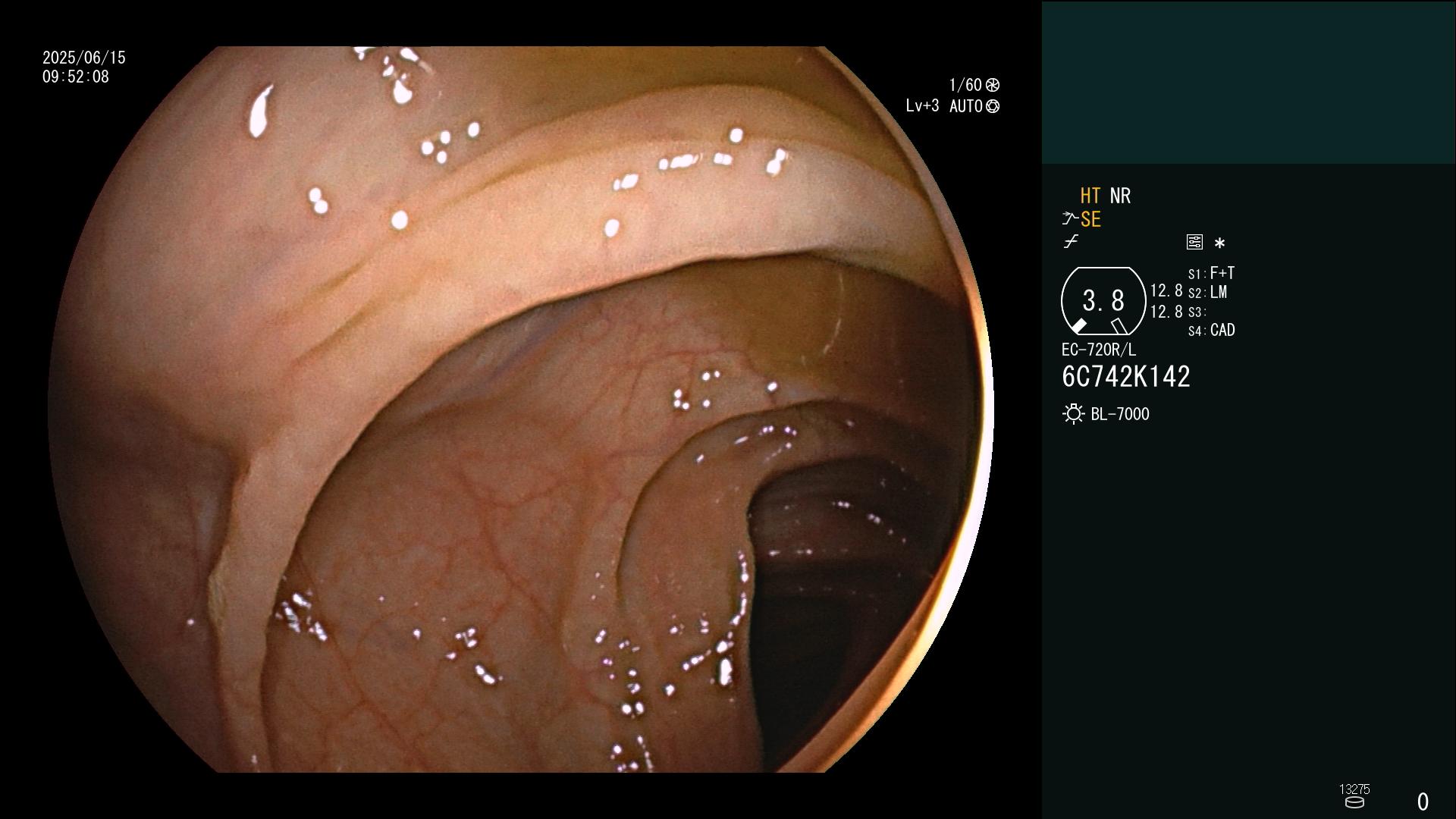
Task: Select the orange SE indicator
Action: tap(1090, 219)
